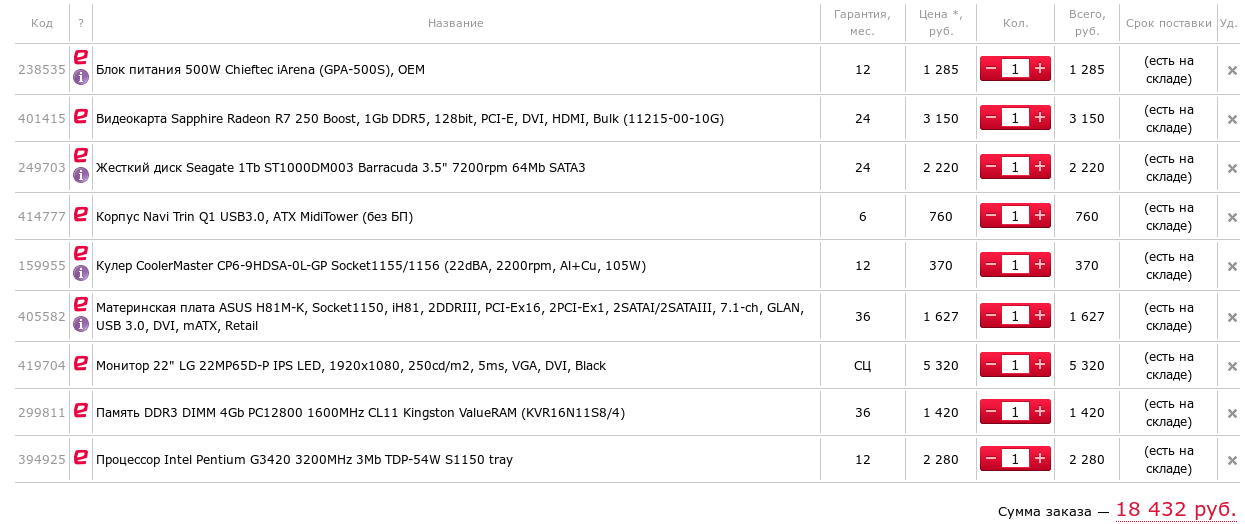Viewport: 1245px width, 524px height.
Task: Click quantity field for CoolerMaster cooler
Action: (x=1015, y=265)
